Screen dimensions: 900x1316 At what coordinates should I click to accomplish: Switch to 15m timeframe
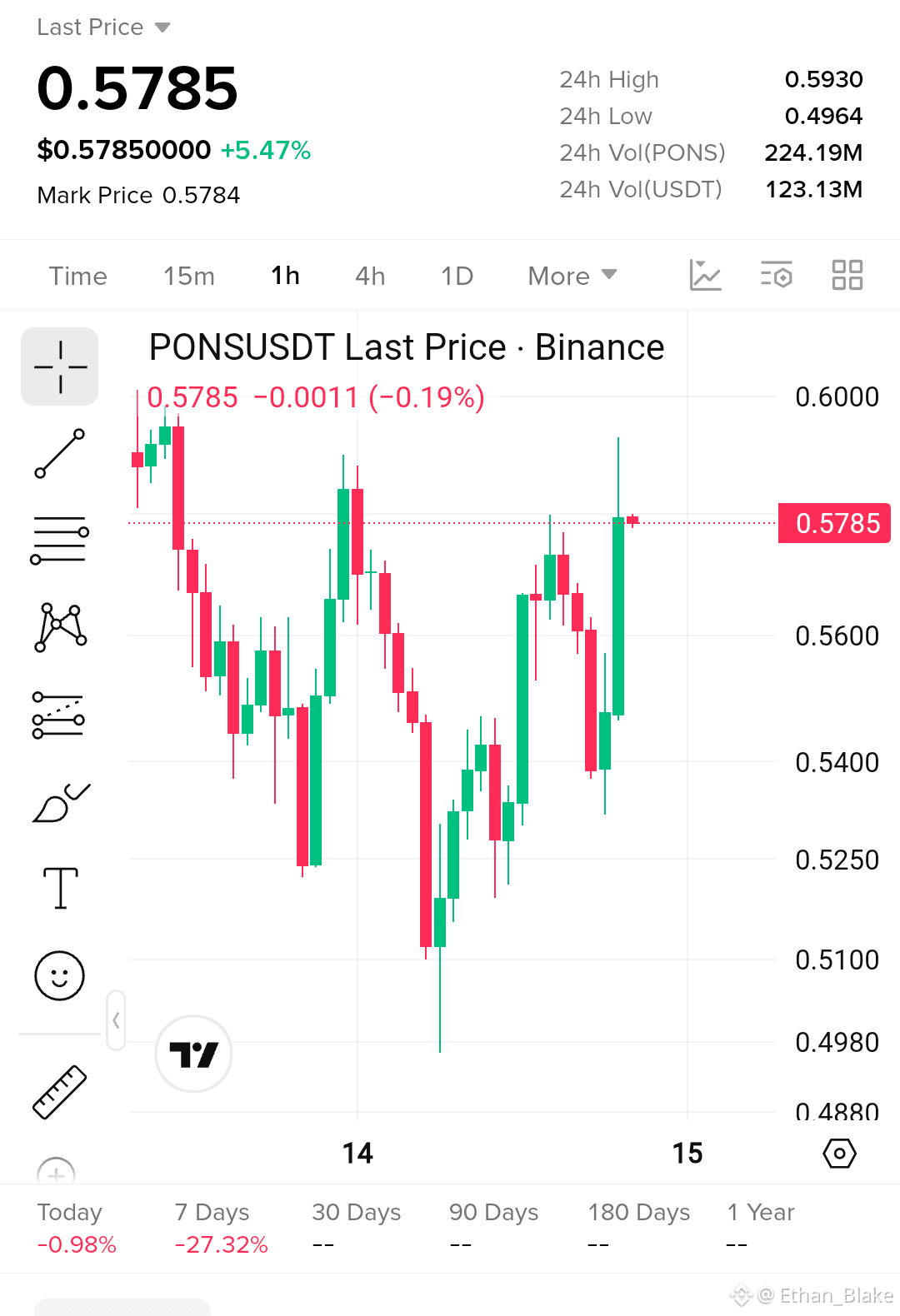189,276
